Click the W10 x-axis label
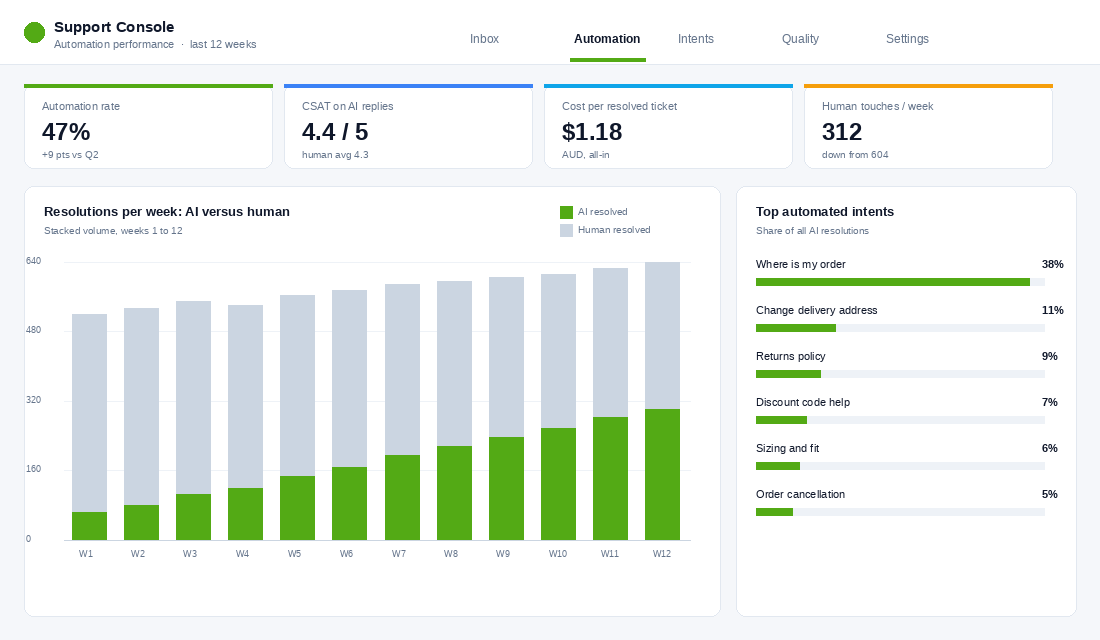This screenshot has height=640, width=1100. tap(558, 554)
